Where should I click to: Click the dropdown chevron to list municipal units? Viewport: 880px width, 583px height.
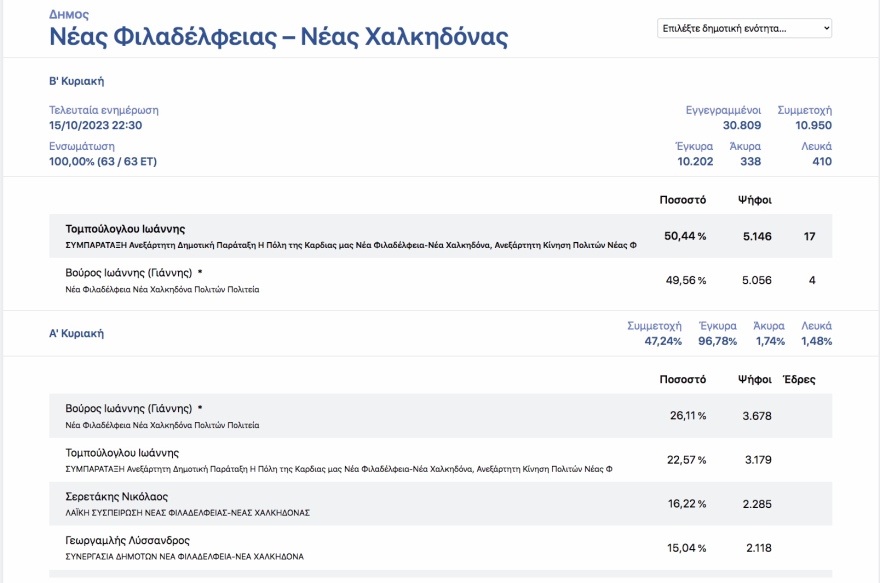(824, 28)
